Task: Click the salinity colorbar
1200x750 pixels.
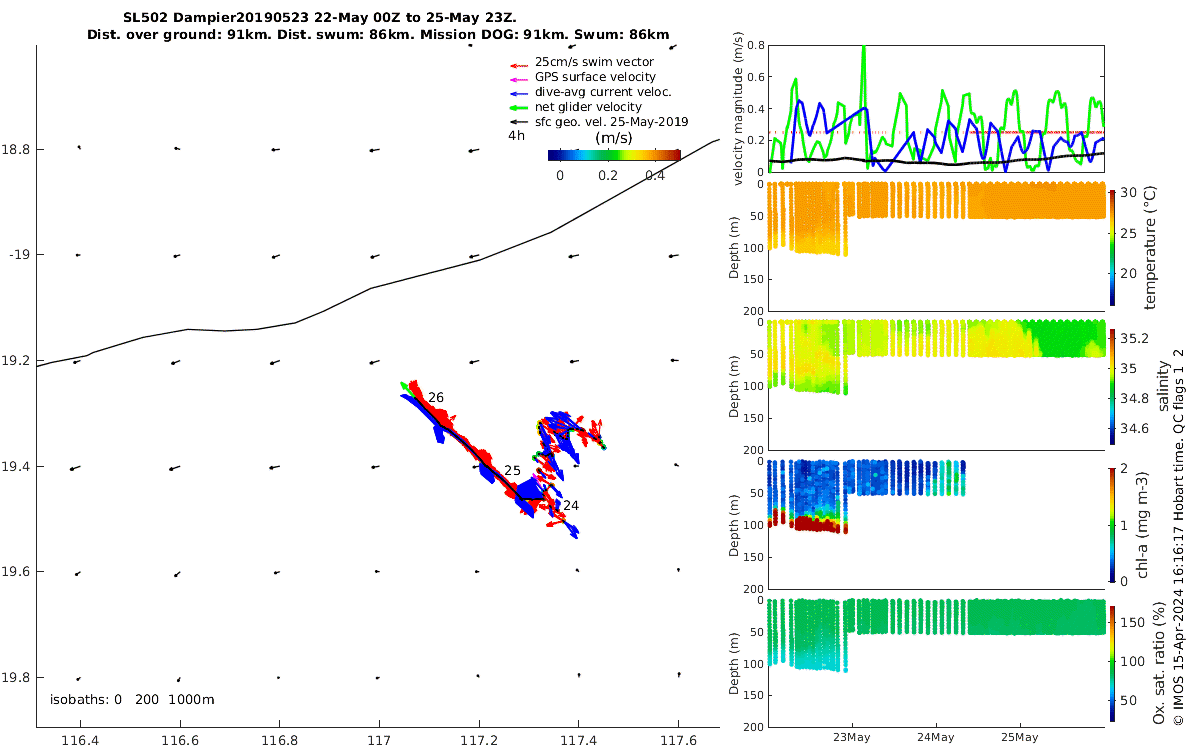Action: 1114,385
